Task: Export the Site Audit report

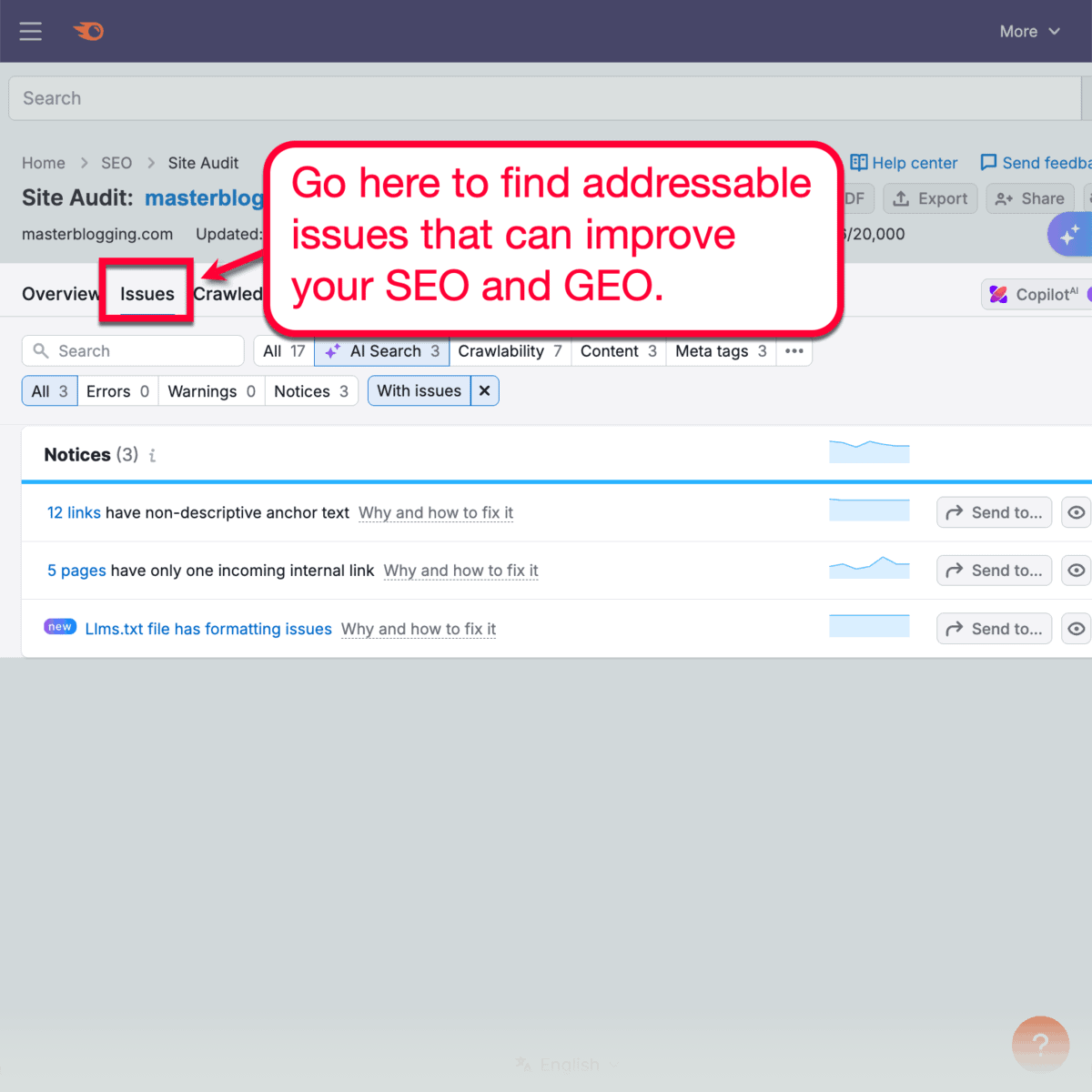Action: (930, 198)
